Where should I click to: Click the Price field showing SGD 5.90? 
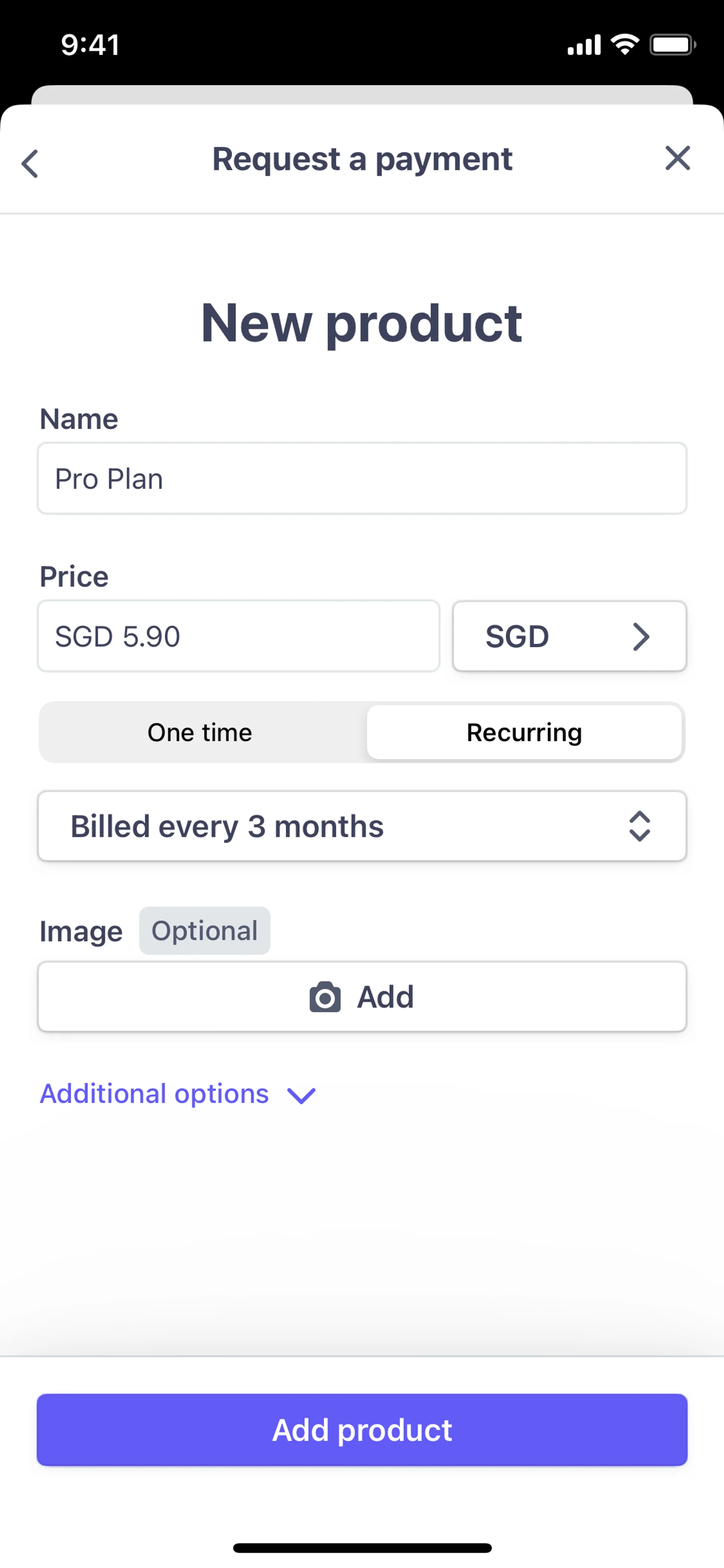[x=238, y=637]
